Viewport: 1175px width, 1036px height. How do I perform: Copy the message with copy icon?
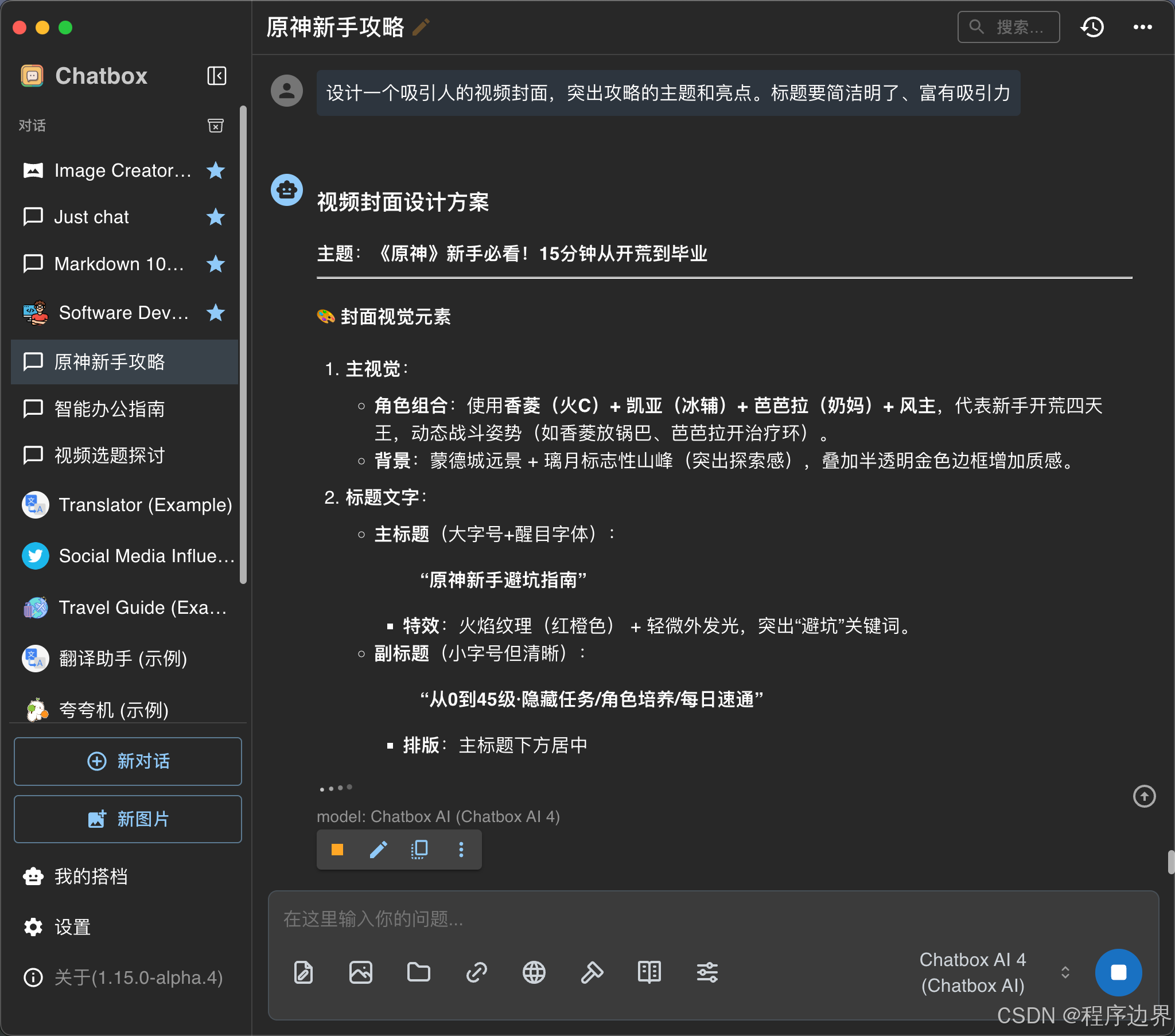pyautogui.click(x=419, y=849)
